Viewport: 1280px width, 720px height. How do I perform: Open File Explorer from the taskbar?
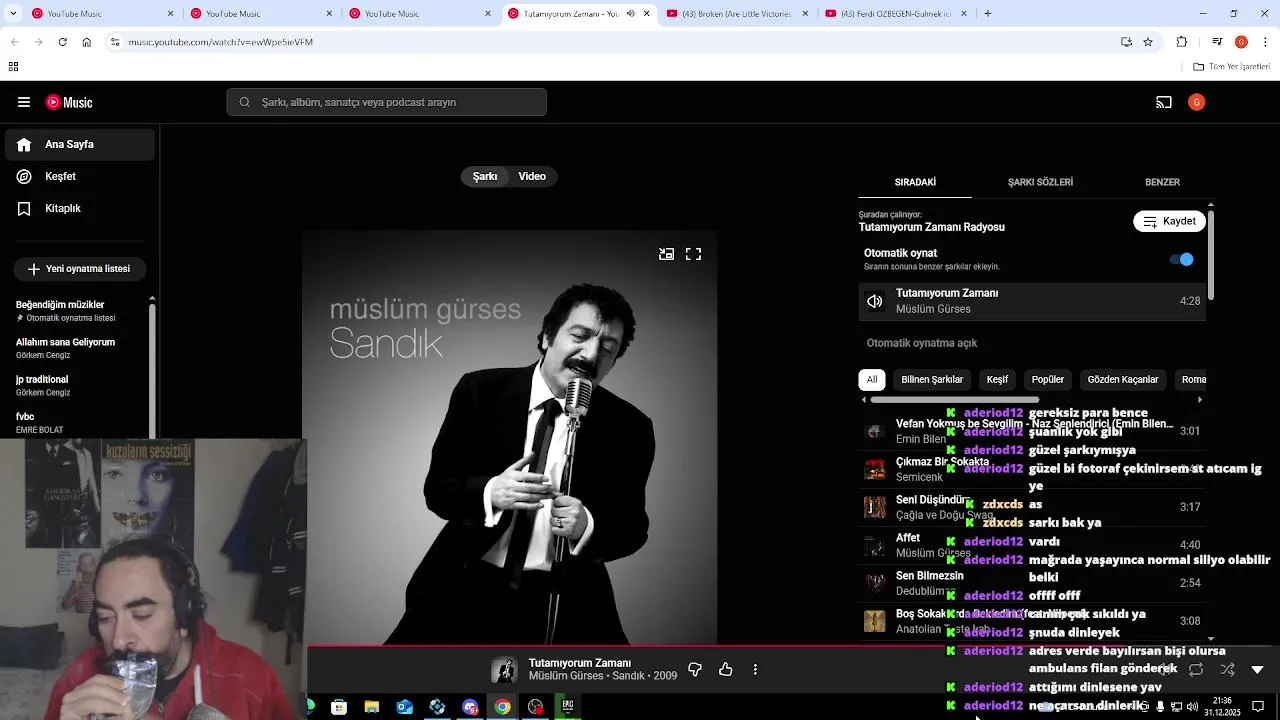(372, 707)
